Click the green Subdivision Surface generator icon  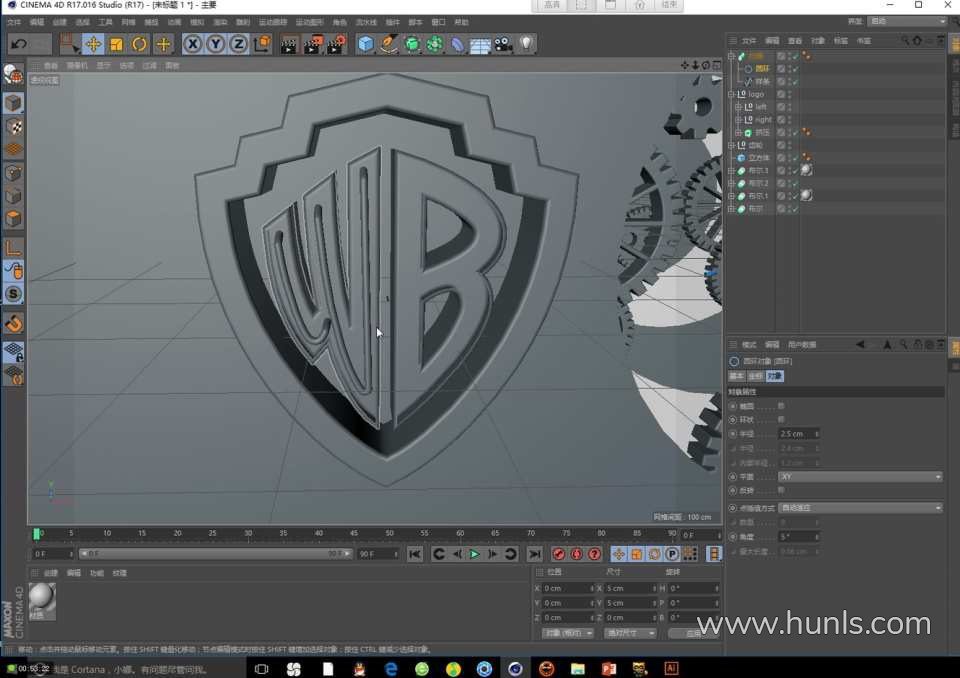412,44
